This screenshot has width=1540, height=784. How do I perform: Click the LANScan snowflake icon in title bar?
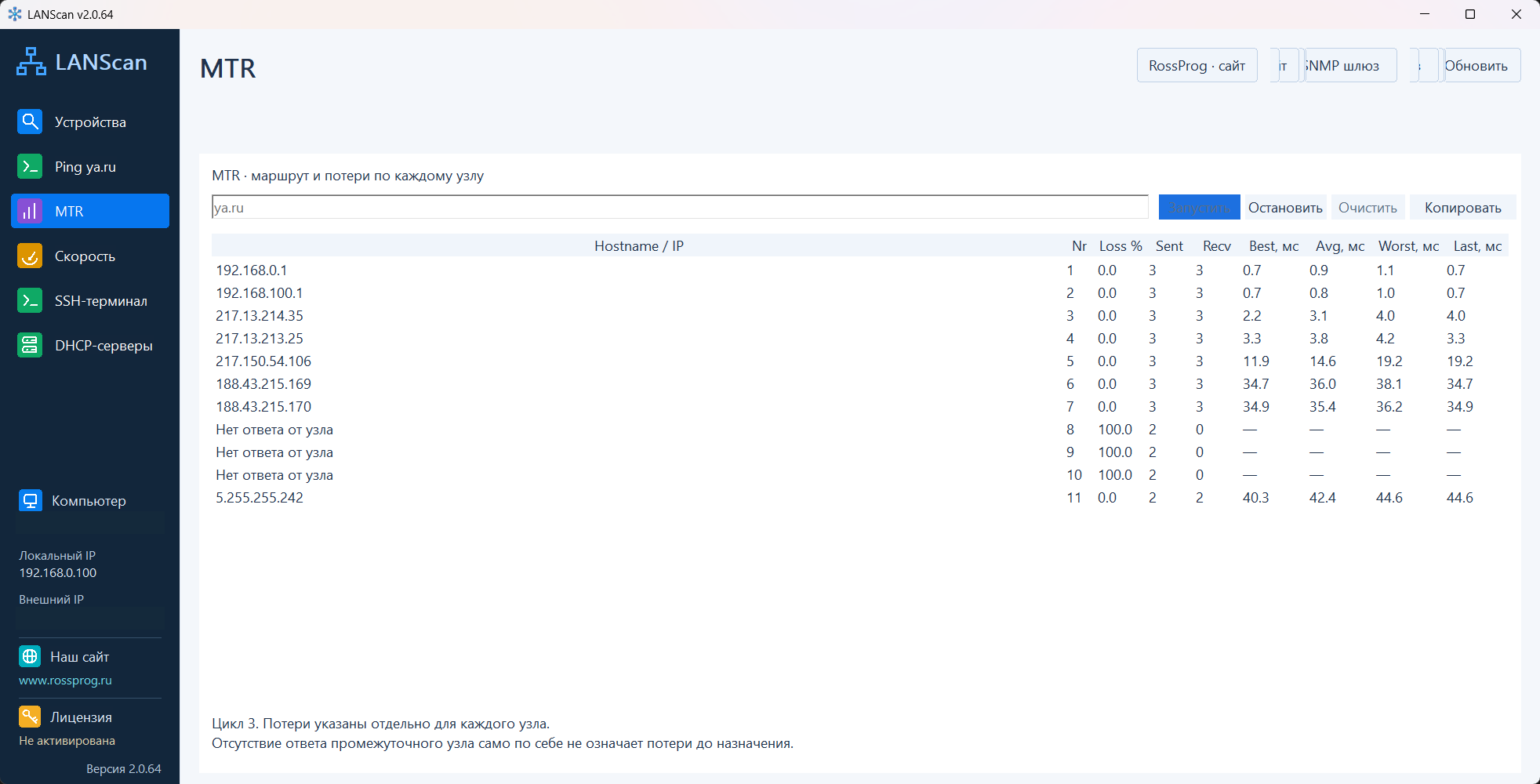tap(15, 14)
